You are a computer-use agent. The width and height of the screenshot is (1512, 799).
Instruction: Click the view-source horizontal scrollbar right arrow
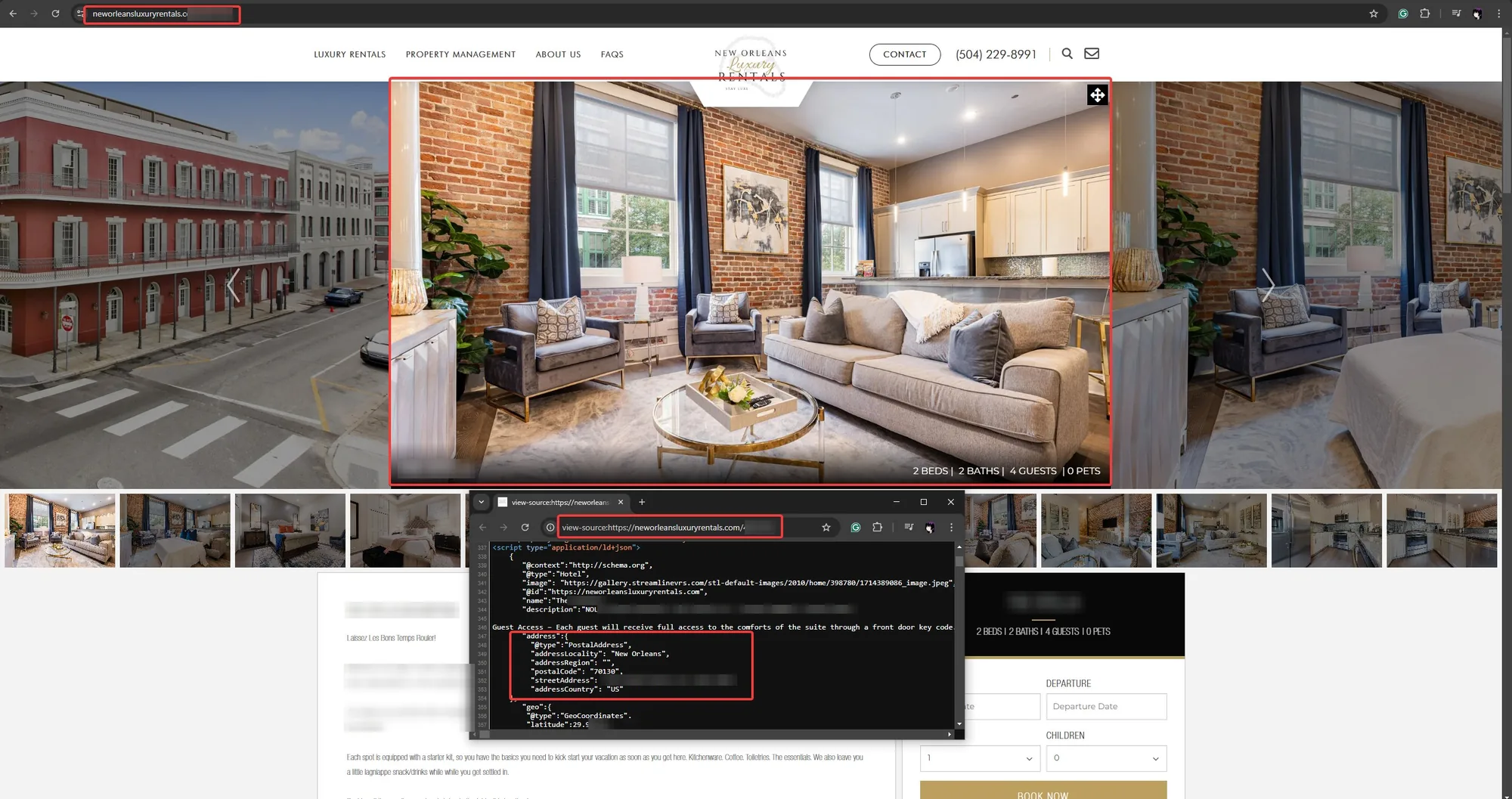950,734
